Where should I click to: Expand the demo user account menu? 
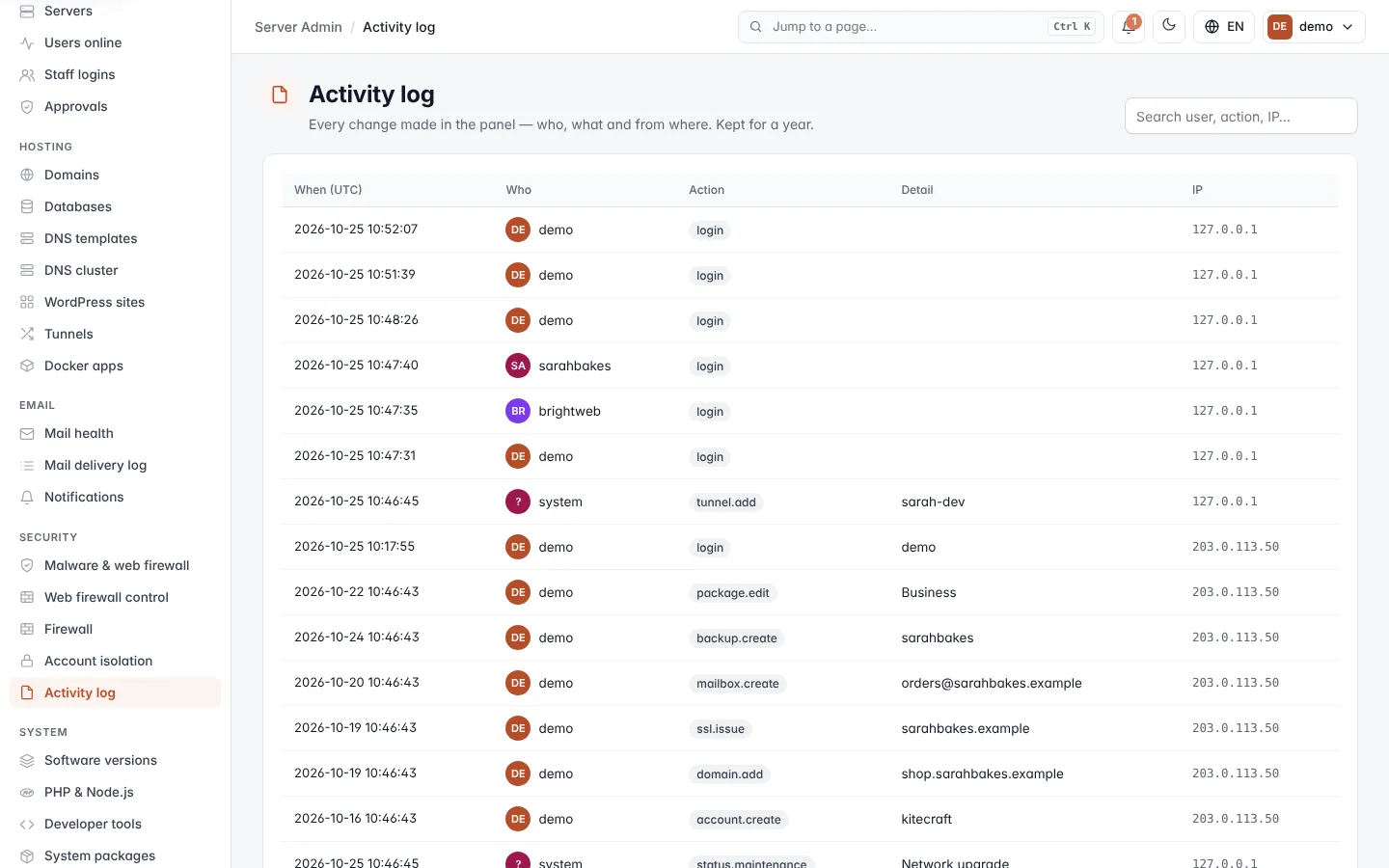pyautogui.click(x=1314, y=27)
